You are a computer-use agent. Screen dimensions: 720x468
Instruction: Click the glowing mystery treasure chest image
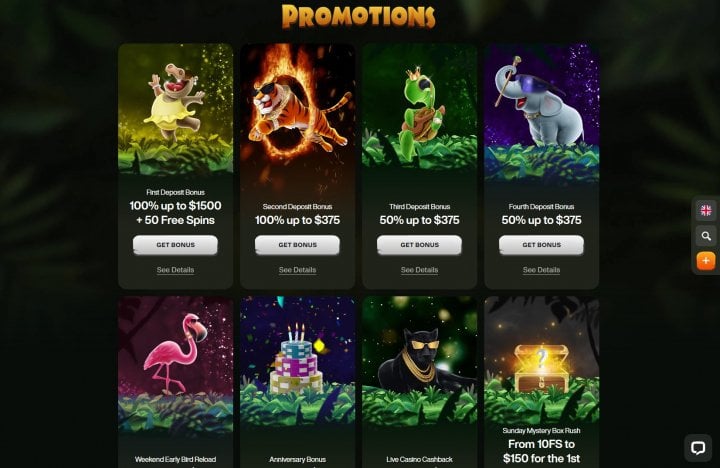(x=541, y=361)
